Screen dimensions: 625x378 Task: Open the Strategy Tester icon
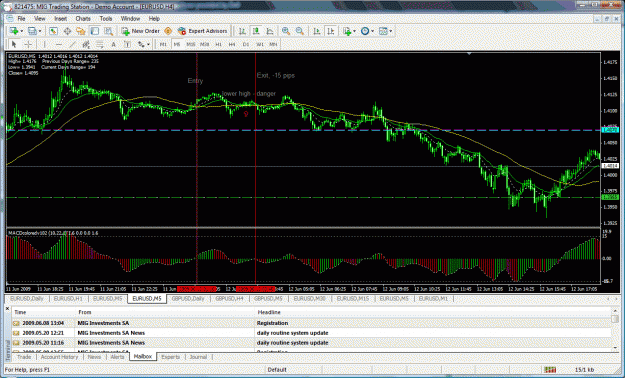(x=108, y=31)
